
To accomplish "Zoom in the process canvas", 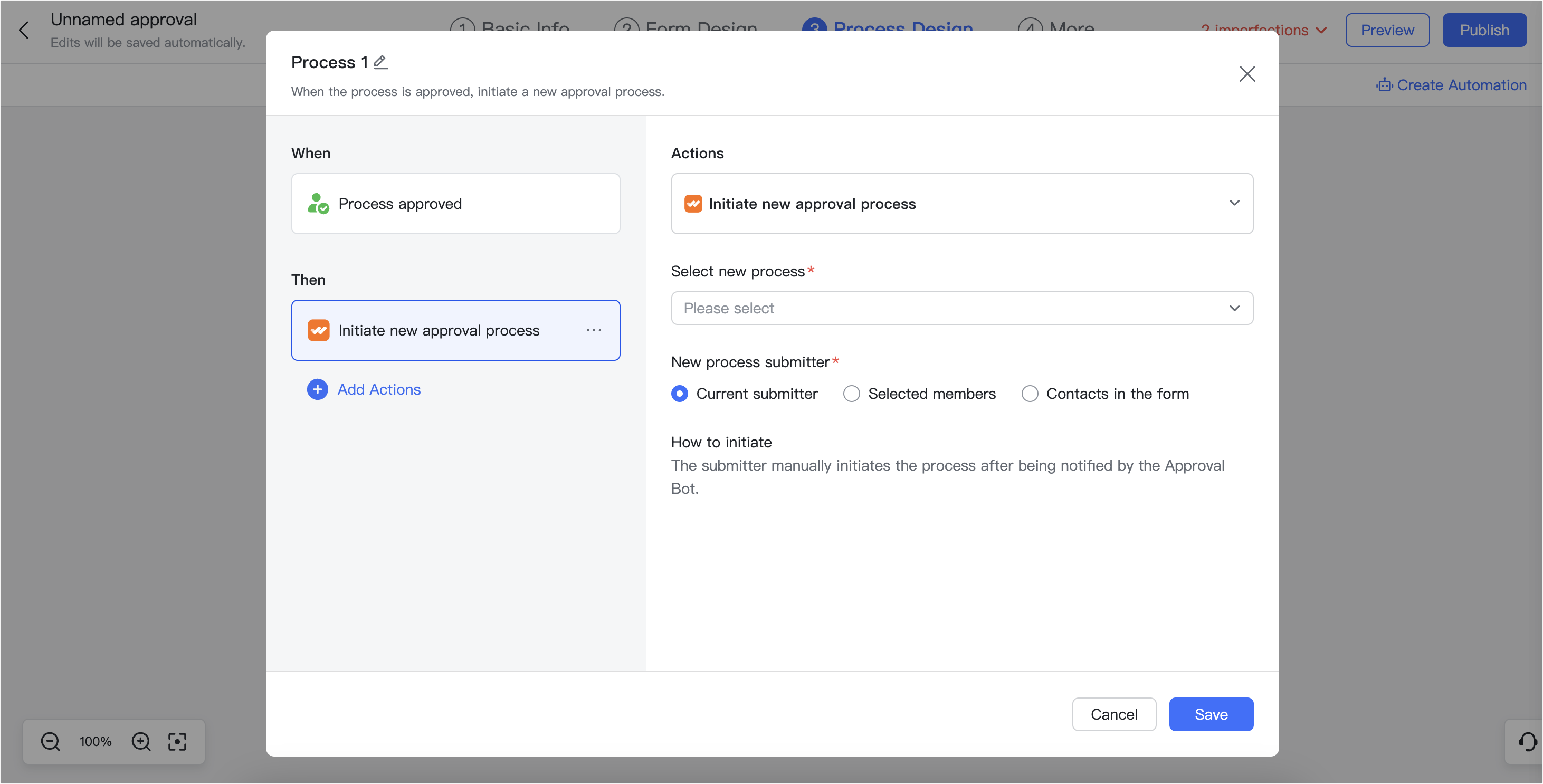I will coord(141,741).
